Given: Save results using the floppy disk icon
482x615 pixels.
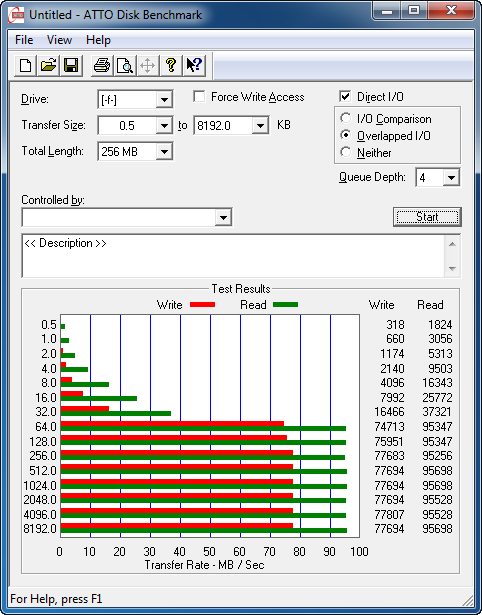Looking at the screenshot, I should [x=71, y=66].
